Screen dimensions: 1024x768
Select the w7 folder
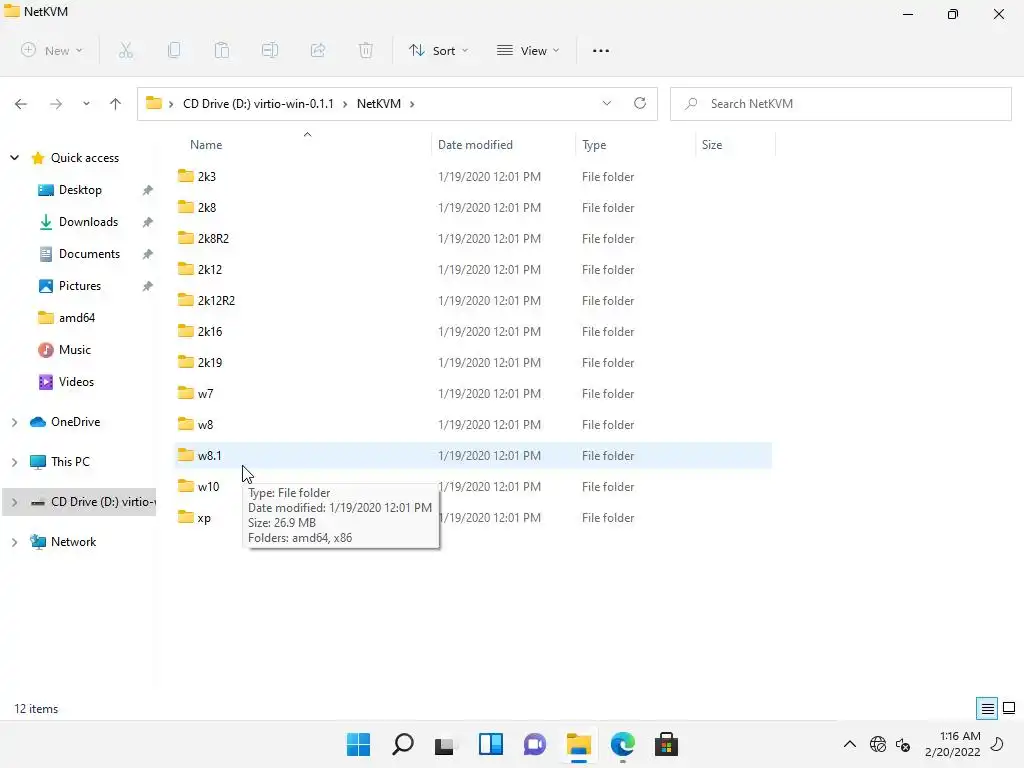click(473, 394)
